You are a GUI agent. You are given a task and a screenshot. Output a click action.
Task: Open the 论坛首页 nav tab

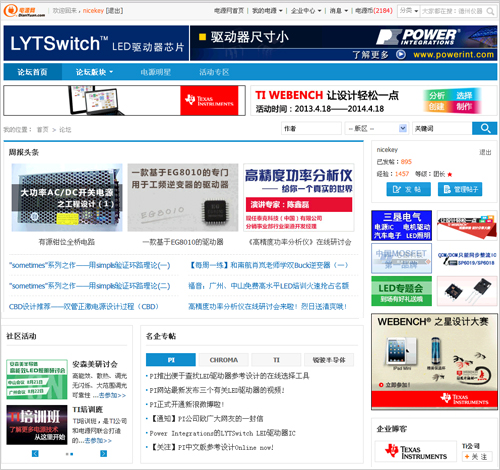coord(32,72)
